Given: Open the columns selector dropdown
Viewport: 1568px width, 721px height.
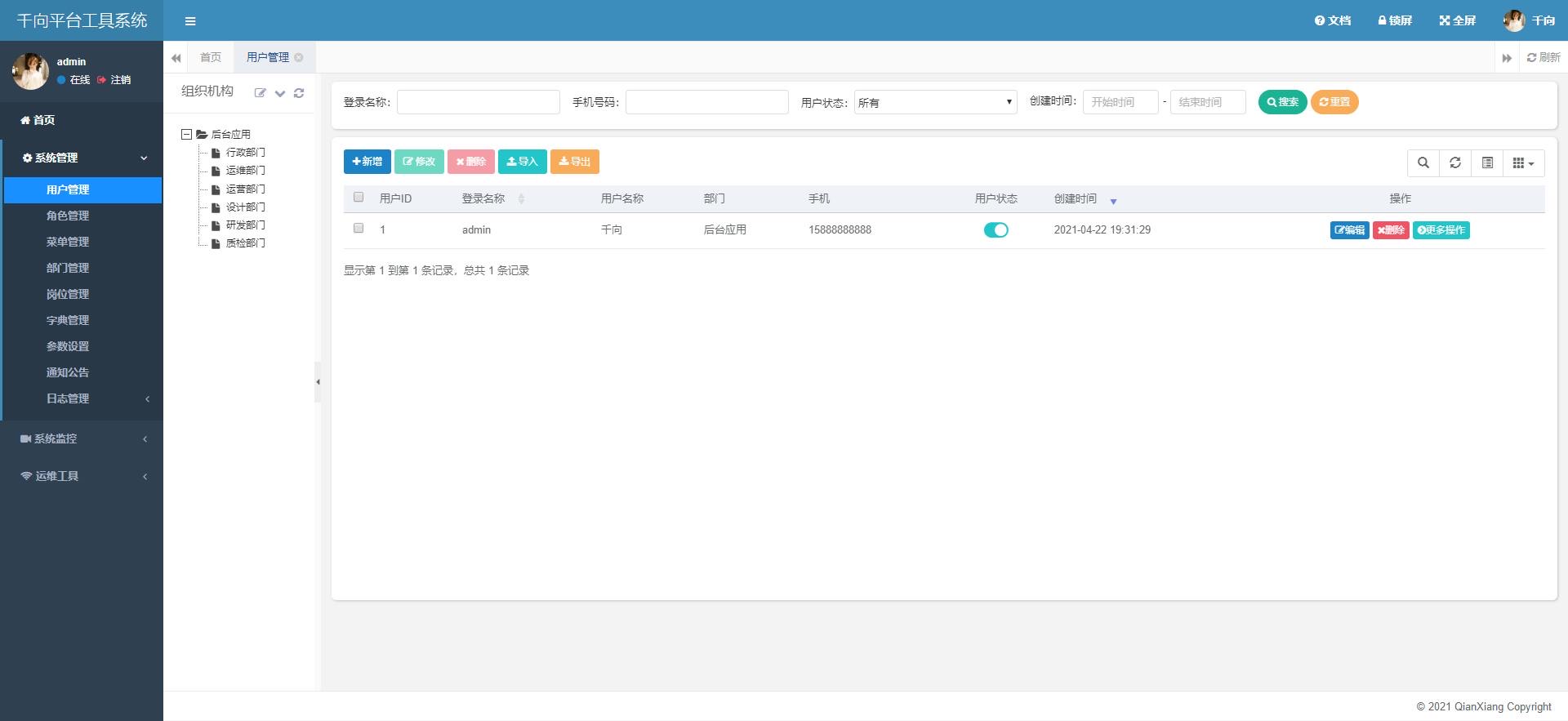Looking at the screenshot, I should [1523, 162].
